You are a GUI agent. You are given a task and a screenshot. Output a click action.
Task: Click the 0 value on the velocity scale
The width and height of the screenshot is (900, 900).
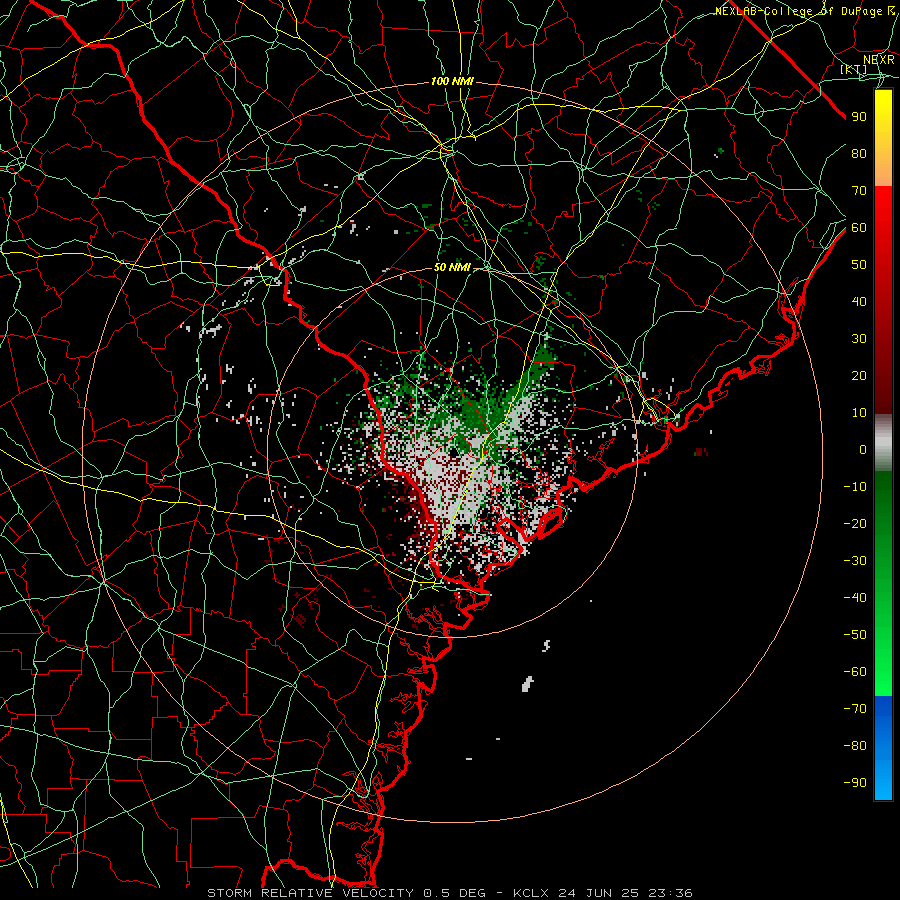(x=863, y=449)
